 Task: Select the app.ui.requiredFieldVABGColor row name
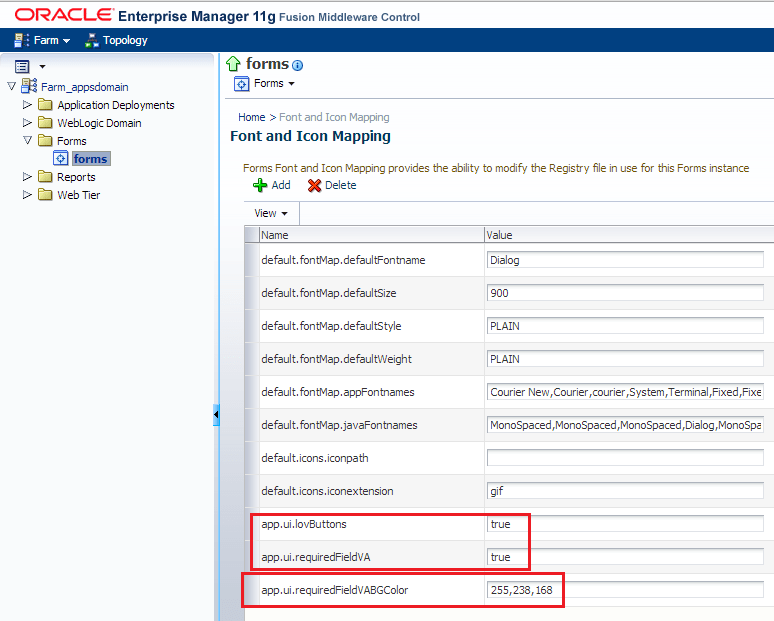click(x=335, y=590)
